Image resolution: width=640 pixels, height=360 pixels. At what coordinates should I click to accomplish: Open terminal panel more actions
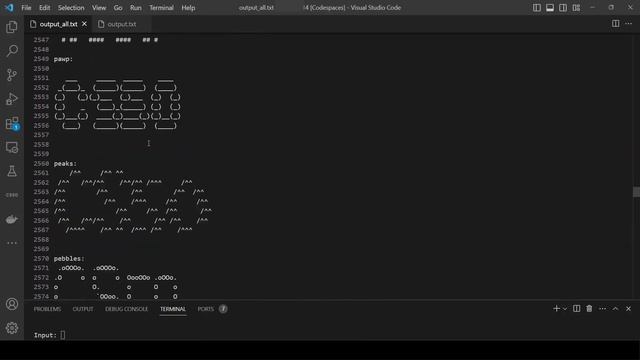(x=602, y=309)
